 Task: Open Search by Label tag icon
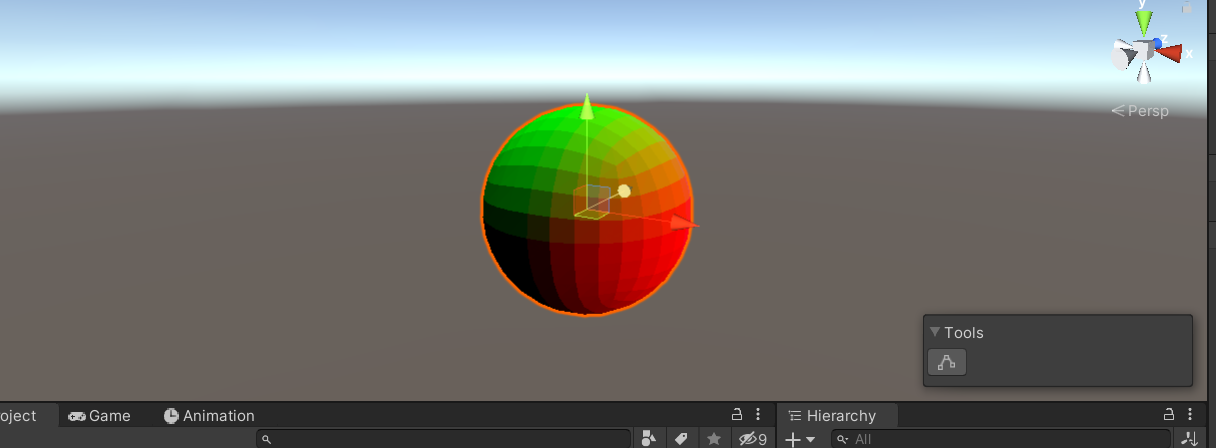[x=681, y=438]
